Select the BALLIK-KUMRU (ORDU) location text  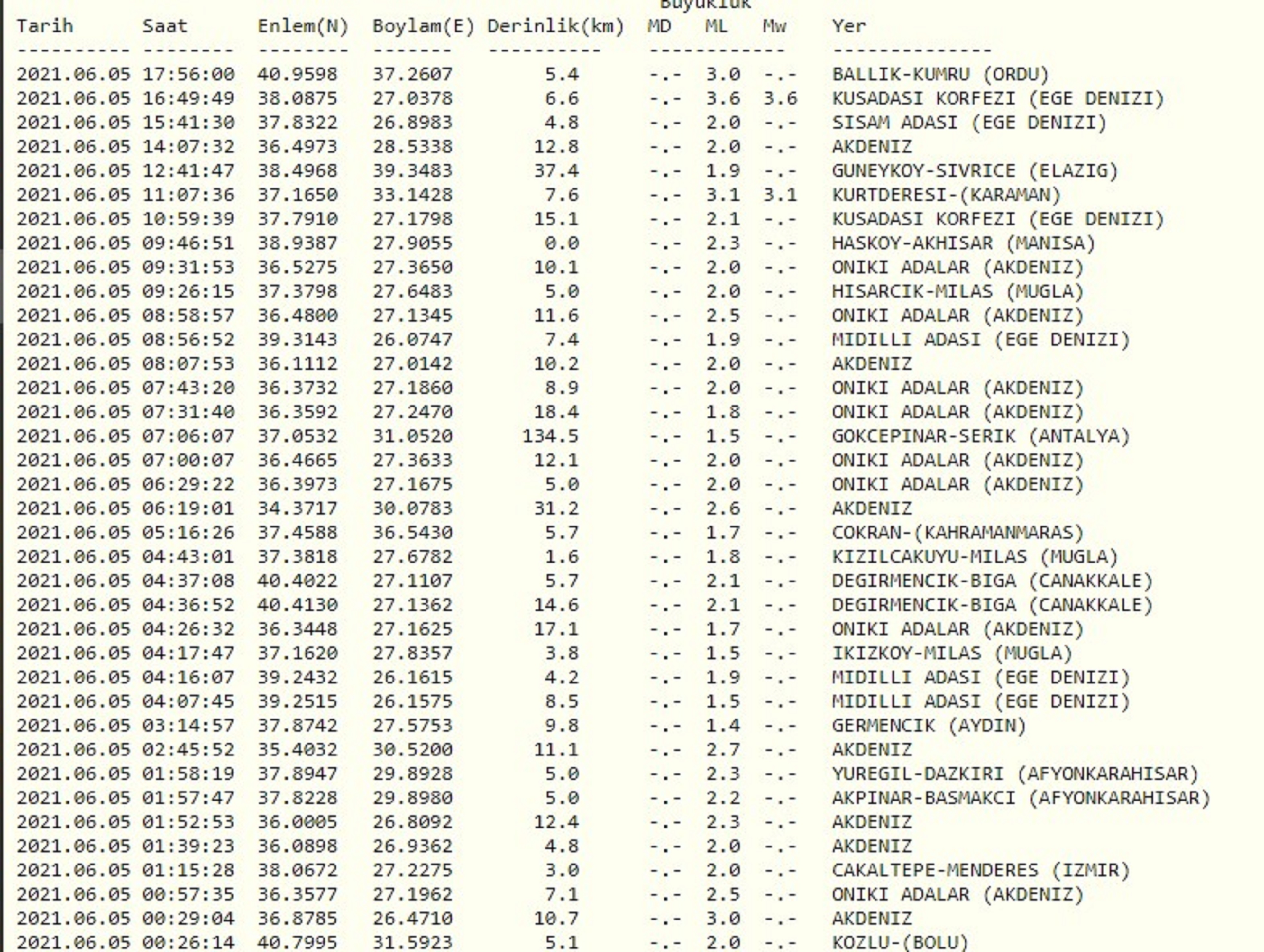point(940,74)
